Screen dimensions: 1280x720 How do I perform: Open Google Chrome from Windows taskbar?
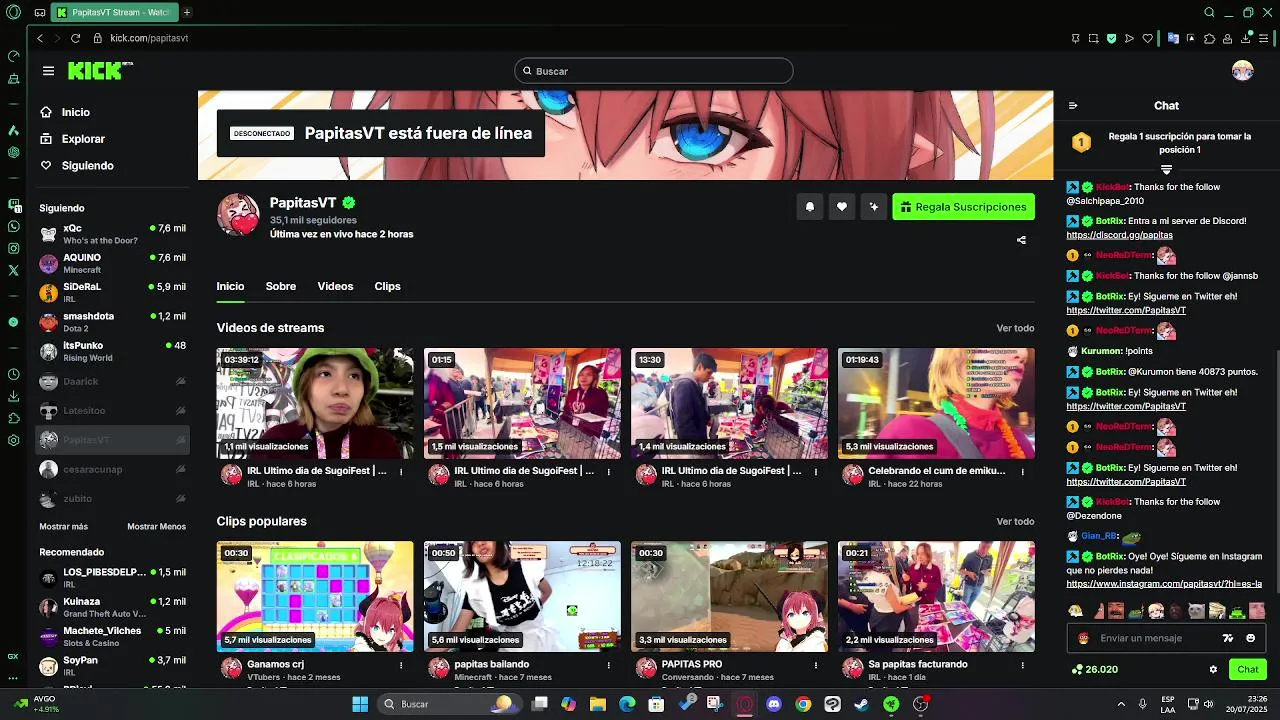(803, 704)
